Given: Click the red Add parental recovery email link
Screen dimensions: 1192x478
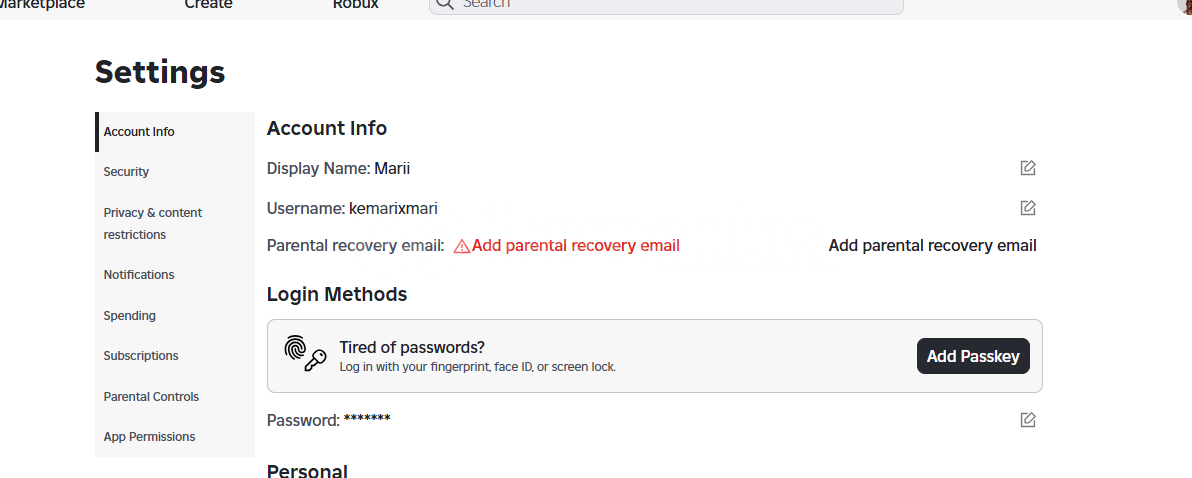Looking at the screenshot, I should coord(575,245).
